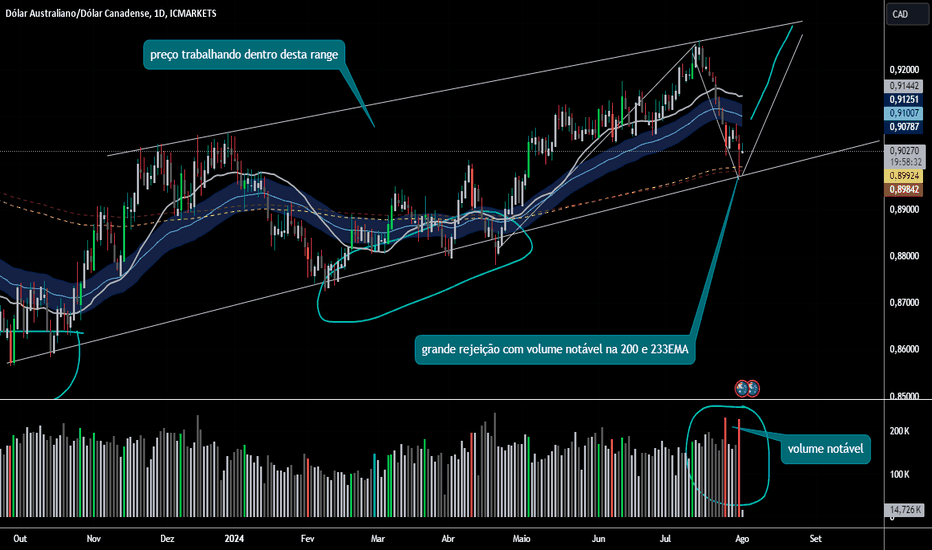Select the 'preço trabalhando dentro desta range' callout
932x550 pixels.
point(244,55)
